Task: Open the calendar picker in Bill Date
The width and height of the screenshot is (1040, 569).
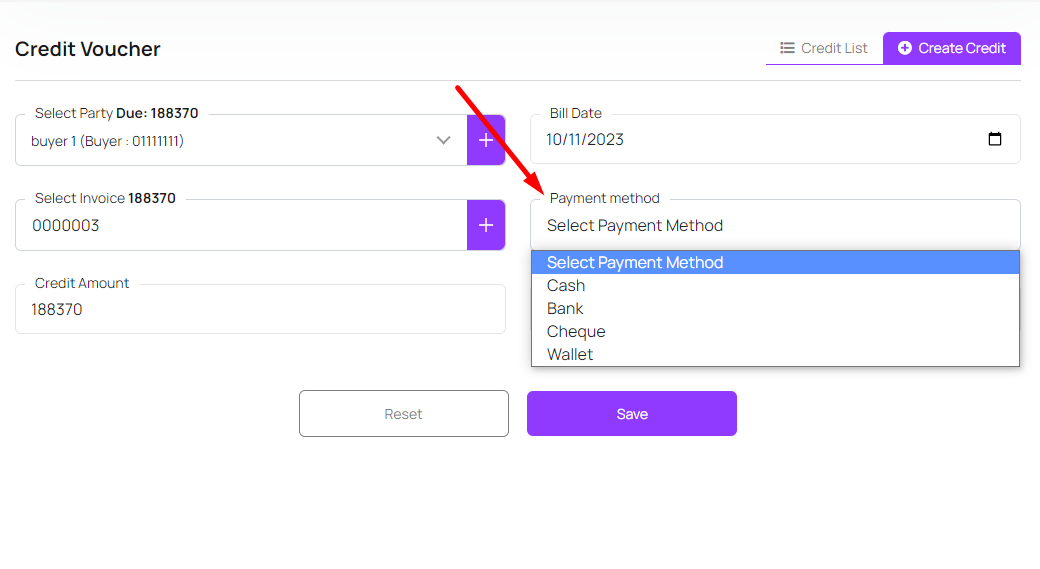Action: (994, 140)
